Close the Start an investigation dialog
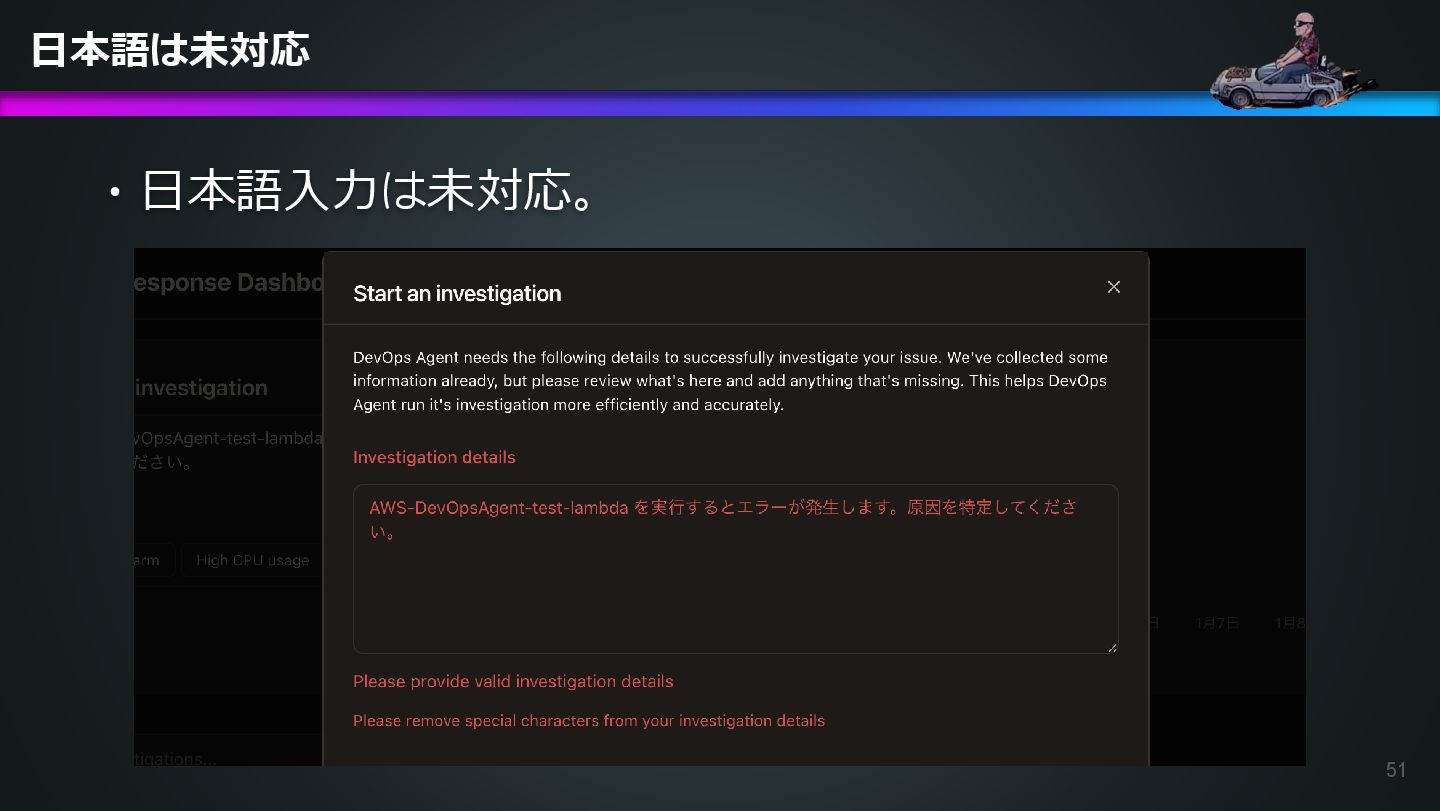Image resolution: width=1440 pixels, height=811 pixels. click(1113, 287)
